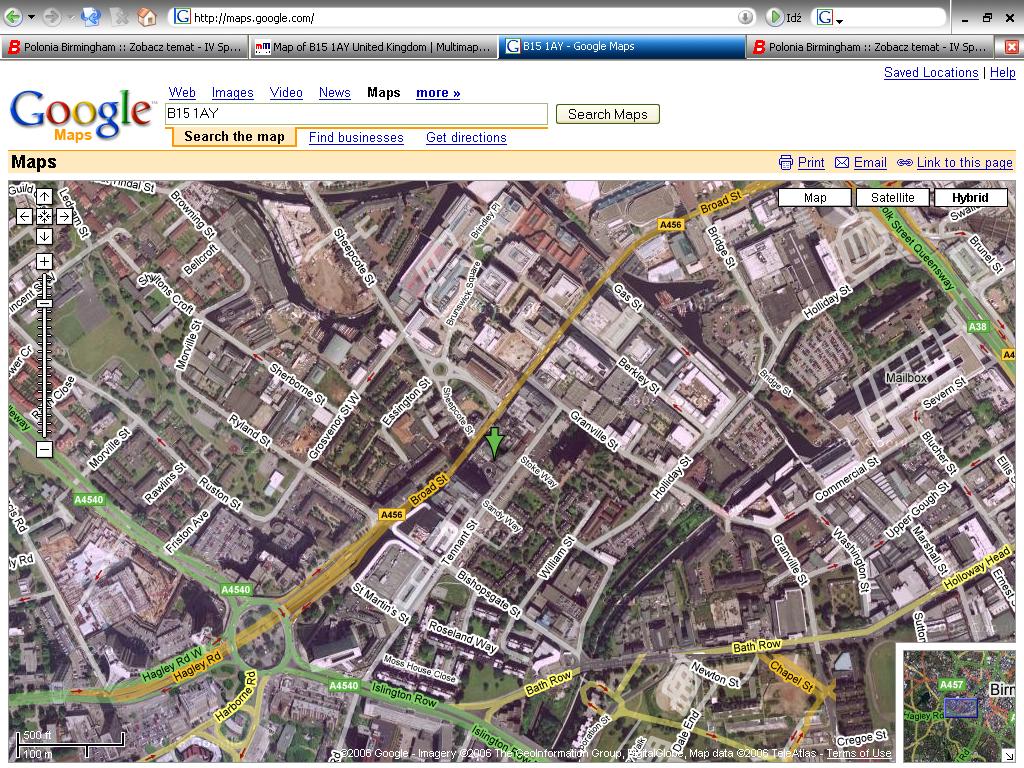
Task: Click the browser home icon
Action: click(147, 17)
